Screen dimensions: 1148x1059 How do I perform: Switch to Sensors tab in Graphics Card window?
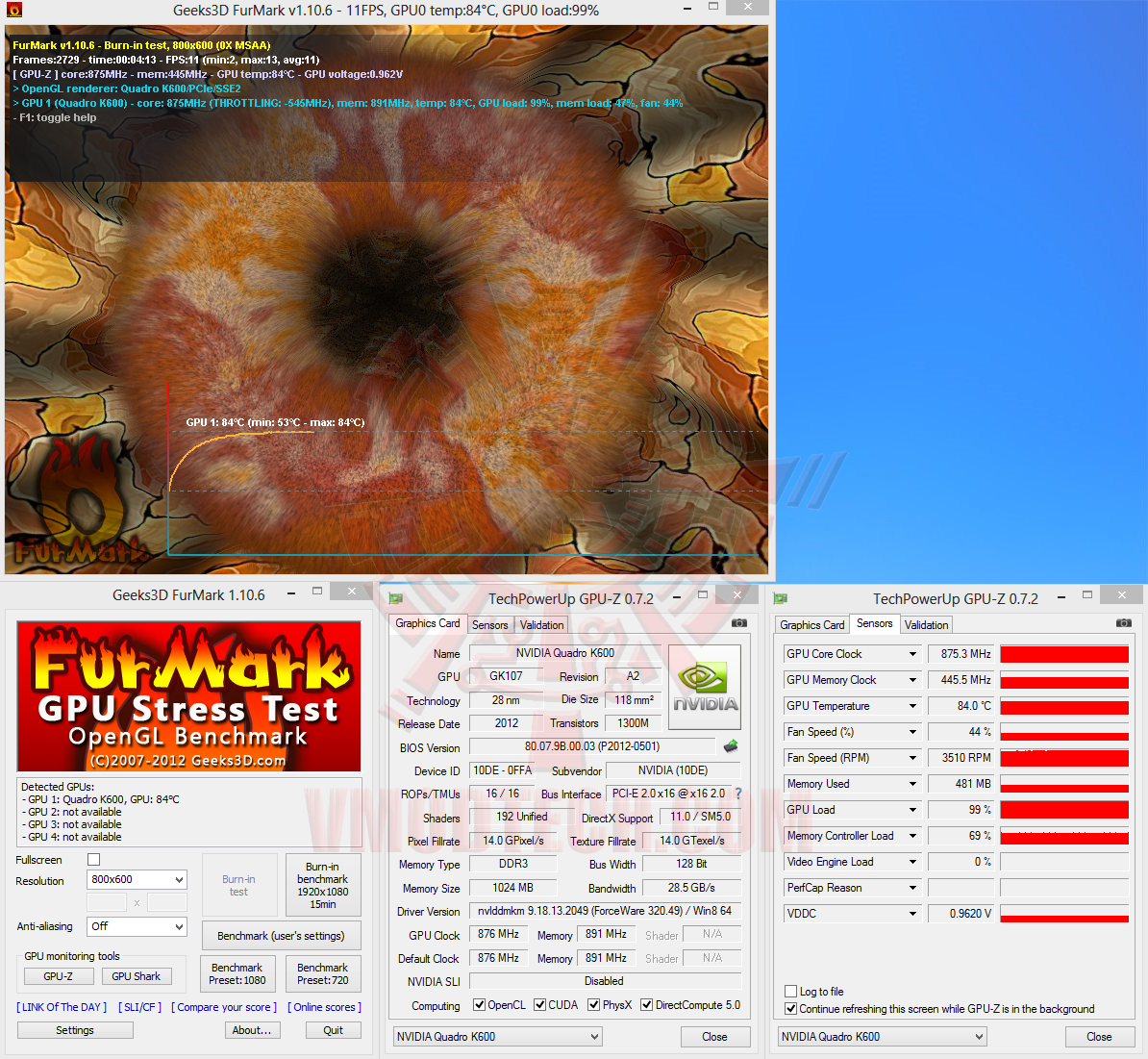click(489, 624)
